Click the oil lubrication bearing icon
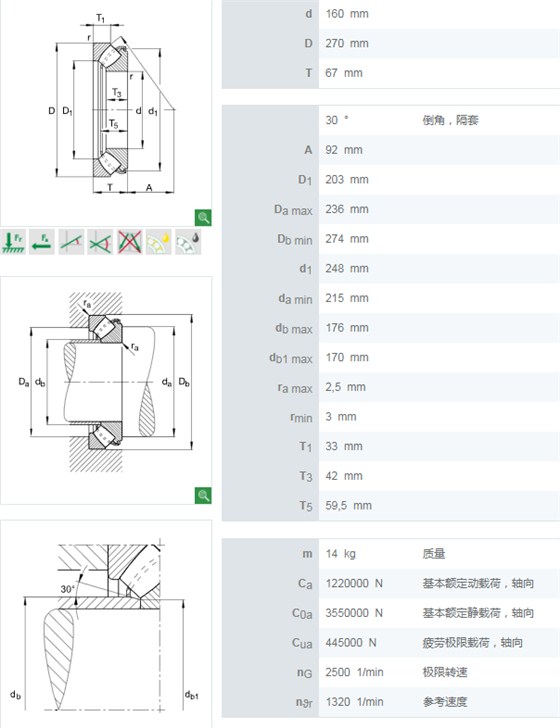Image resolution: width=560 pixels, height=728 pixels. click(159, 241)
